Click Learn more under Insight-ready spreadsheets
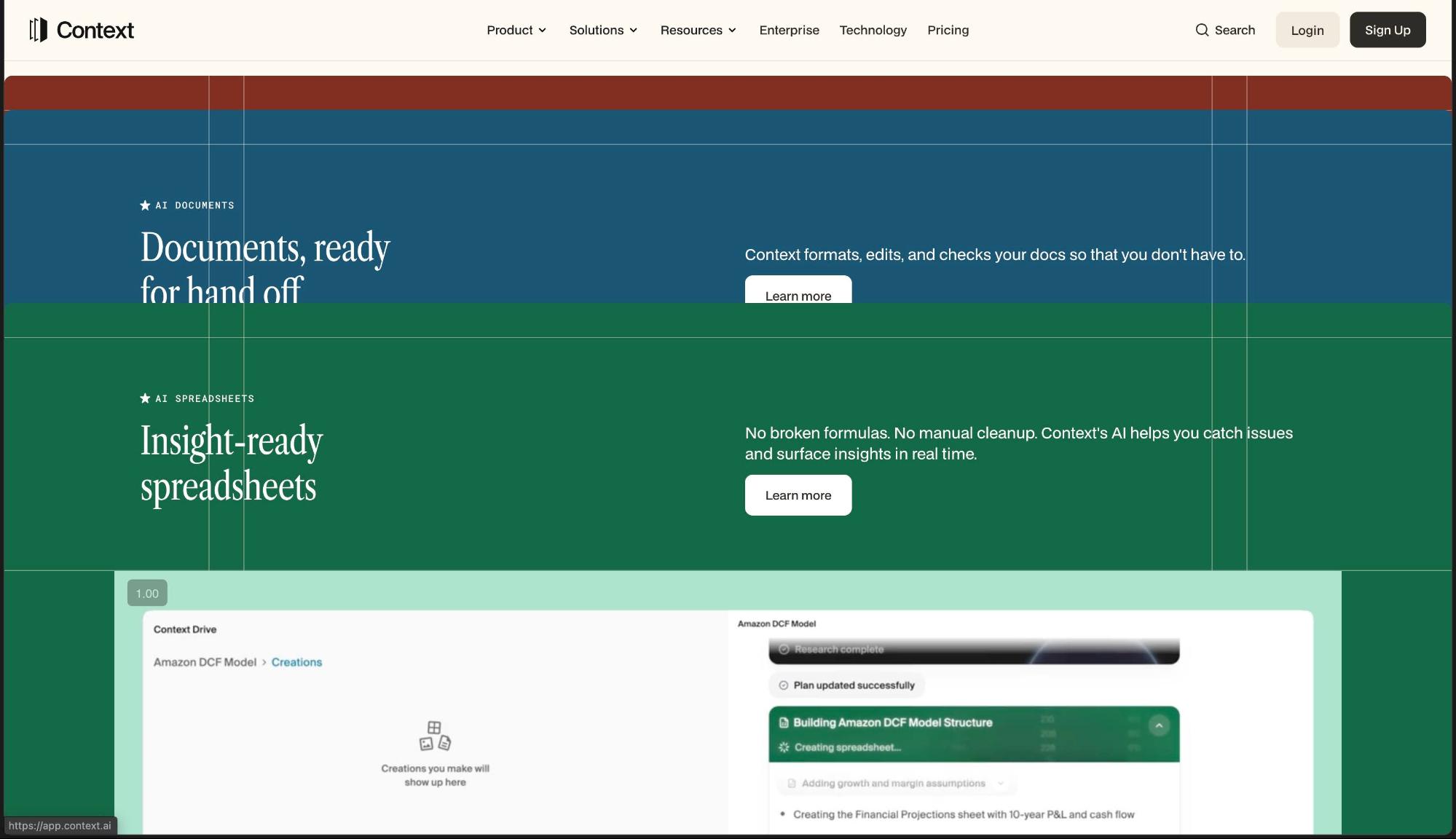 (798, 495)
